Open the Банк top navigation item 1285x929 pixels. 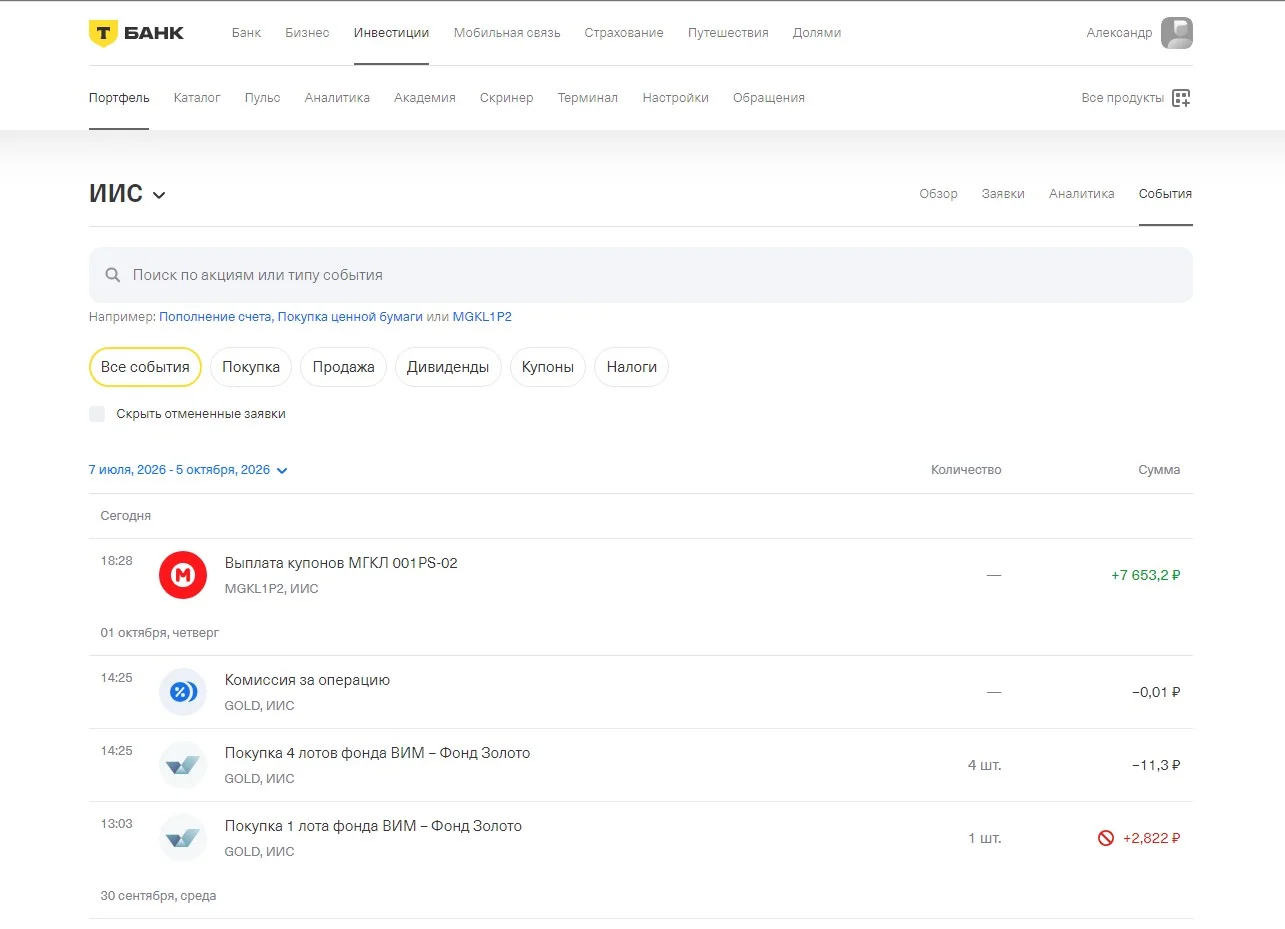[246, 33]
